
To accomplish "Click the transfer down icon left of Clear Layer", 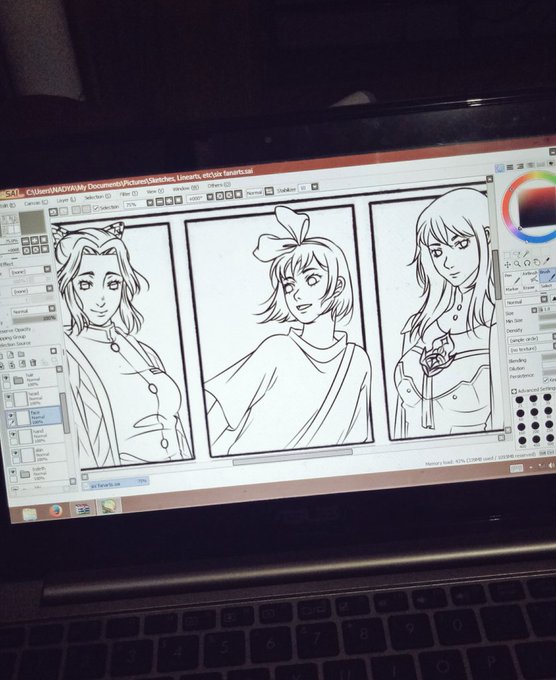I will click(12, 365).
